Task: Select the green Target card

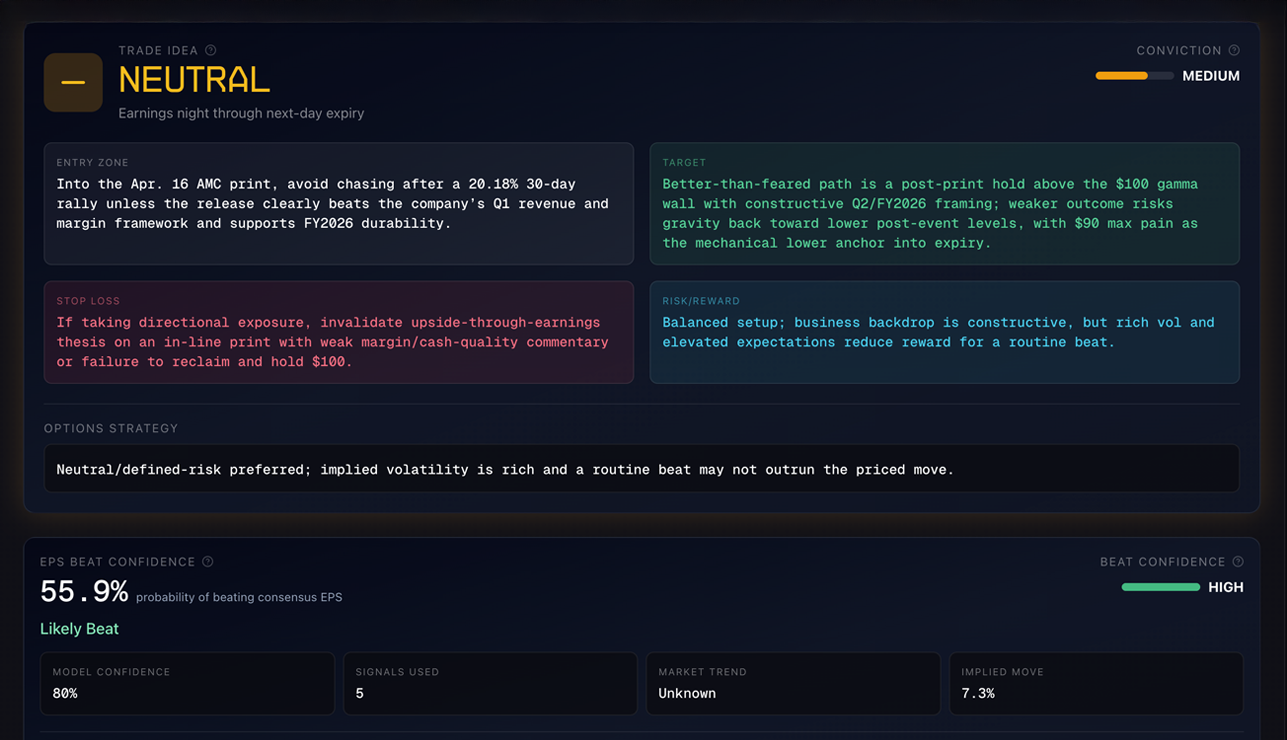Action: click(x=944, y=204)
